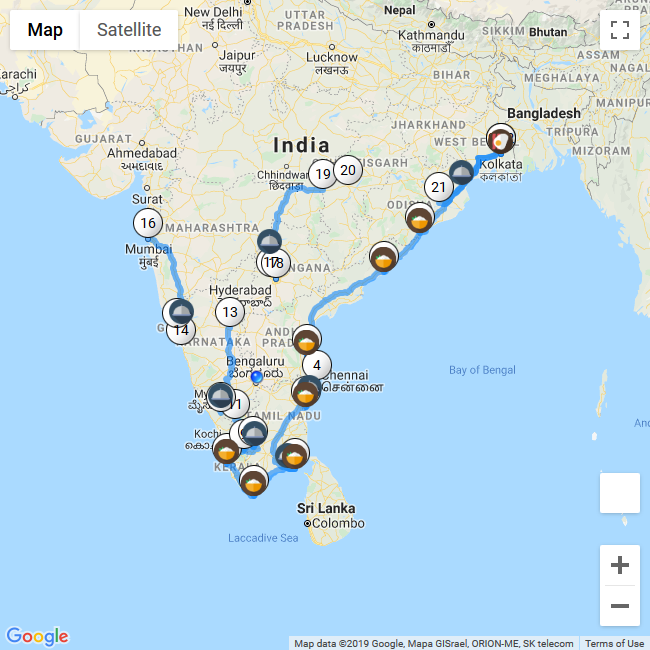
Task: Open the Terms of Use link
Action: tap(614, 643)
